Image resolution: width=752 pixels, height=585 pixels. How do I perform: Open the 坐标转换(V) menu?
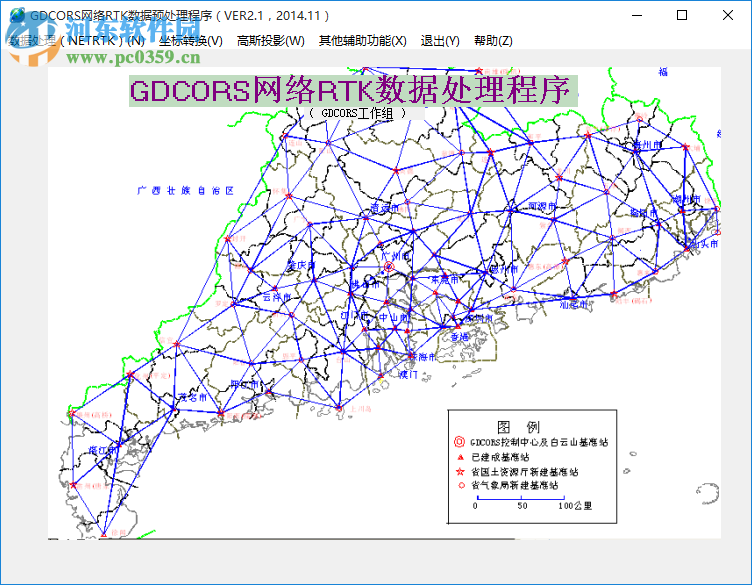click(x=190, y=41)
